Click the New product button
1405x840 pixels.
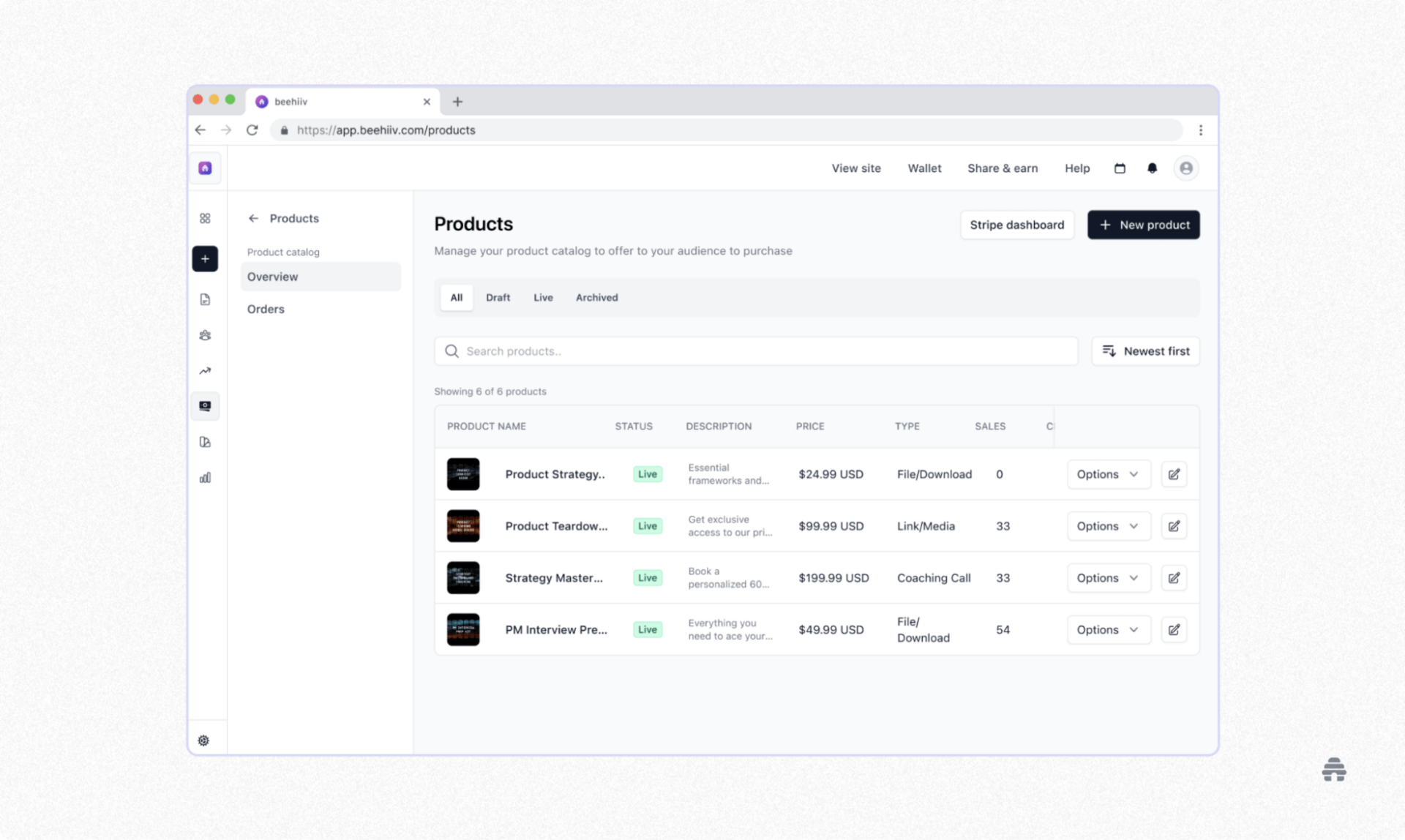tap(1143, 225)
